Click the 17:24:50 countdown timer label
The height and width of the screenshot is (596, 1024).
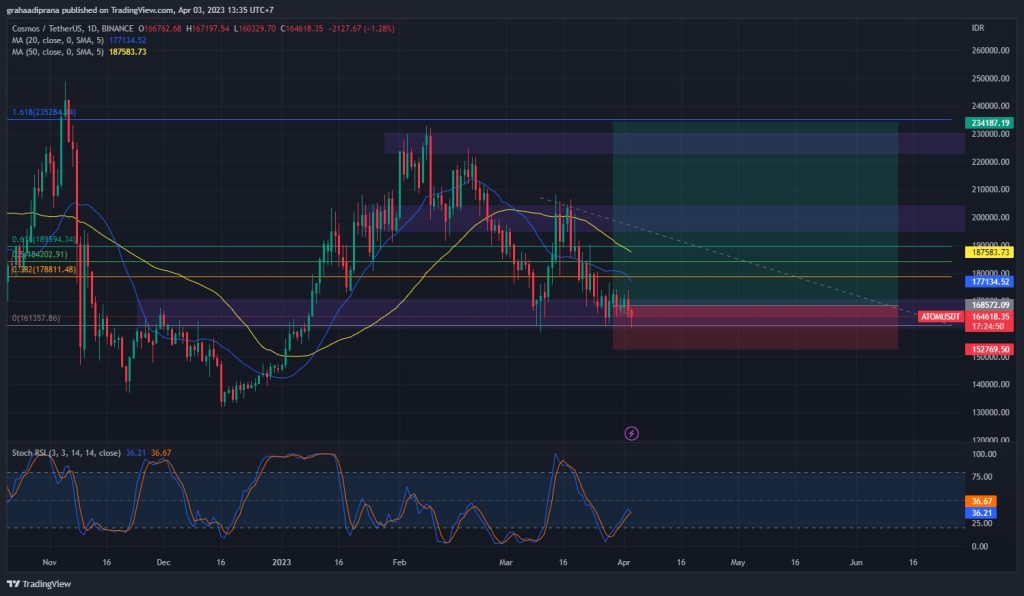point(989,326)
